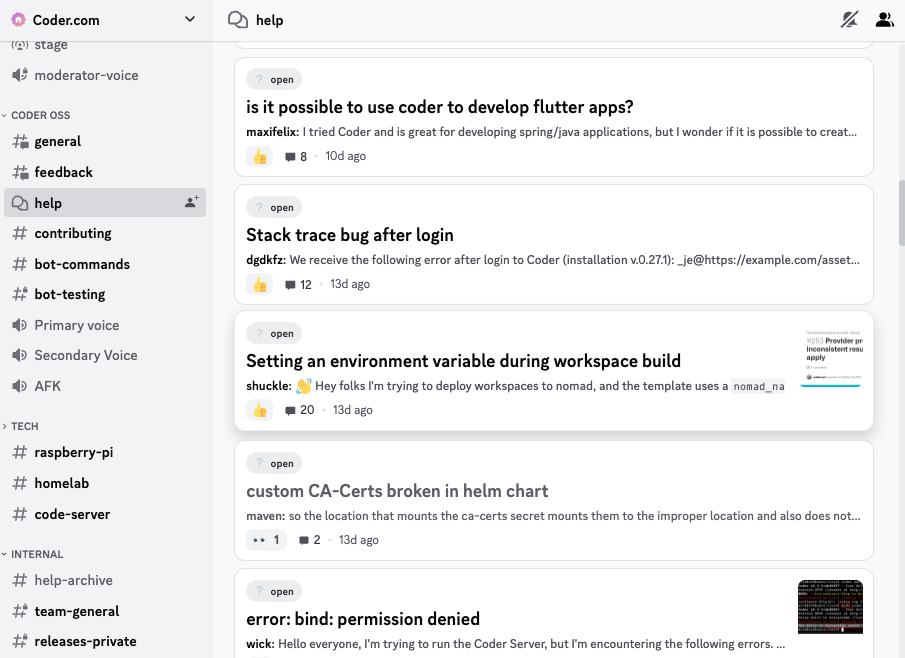Viewport: 905px width, 658px height.
Task: Open the moderator-voice channel
Action: pos(86,75)
